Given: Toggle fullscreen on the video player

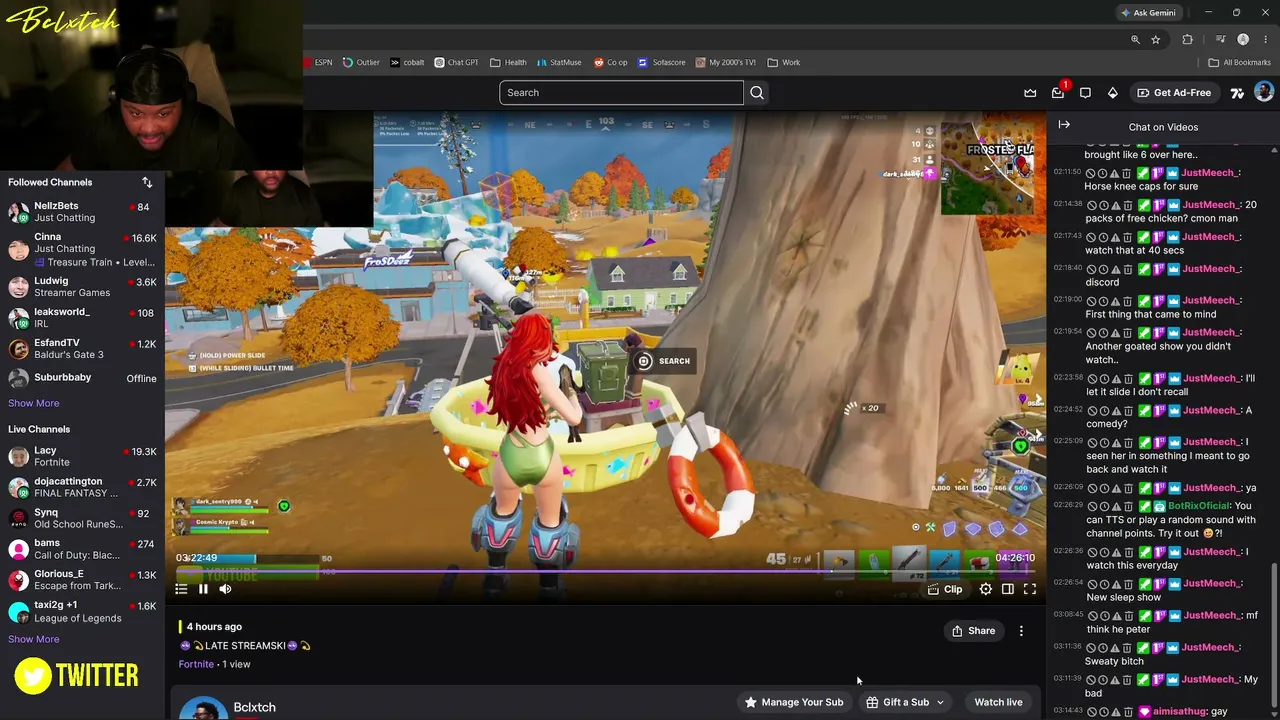Looking at the screenshot, I should point(1029,589).
